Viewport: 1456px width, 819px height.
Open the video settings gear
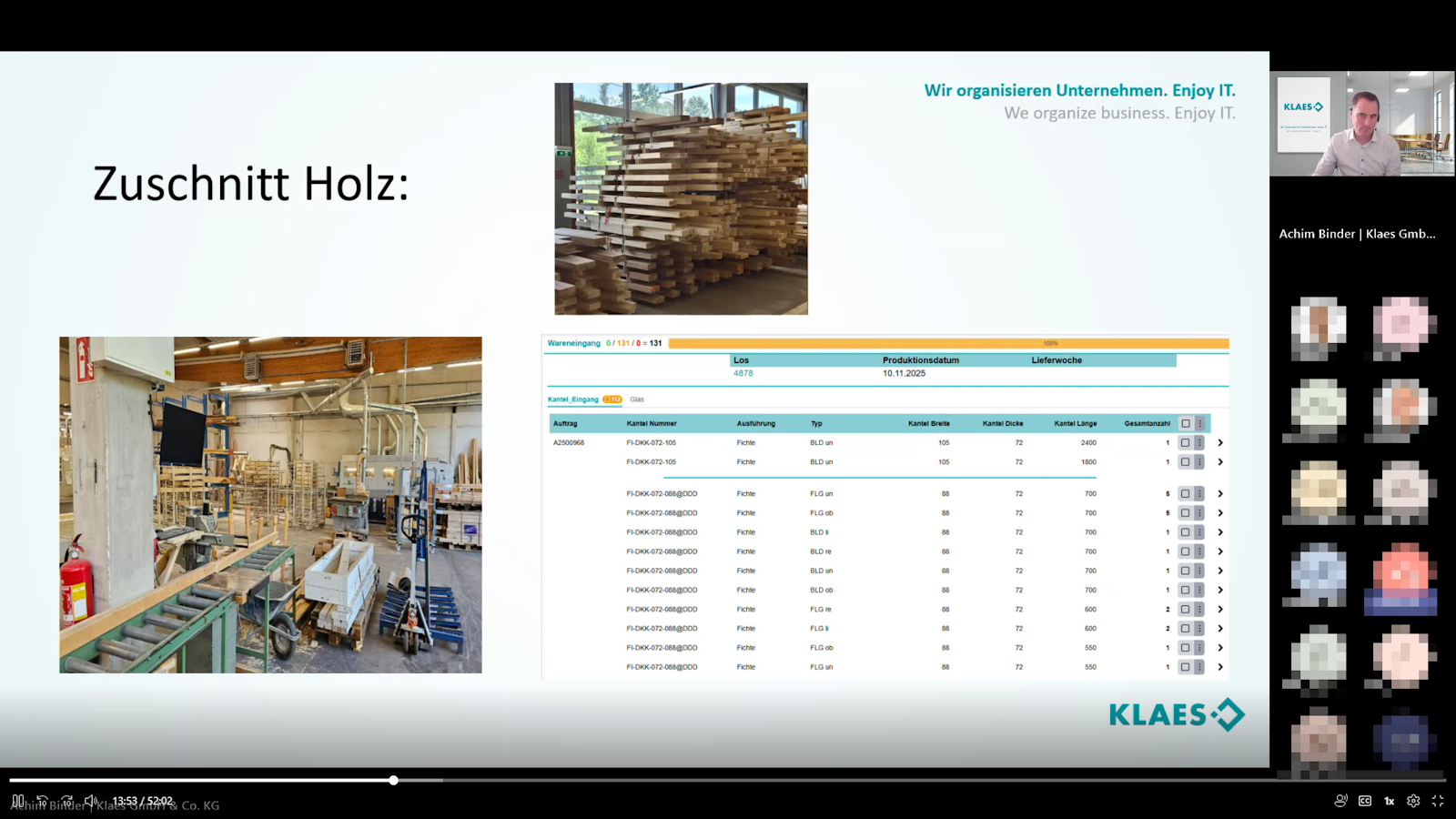tap(1413, 801)
